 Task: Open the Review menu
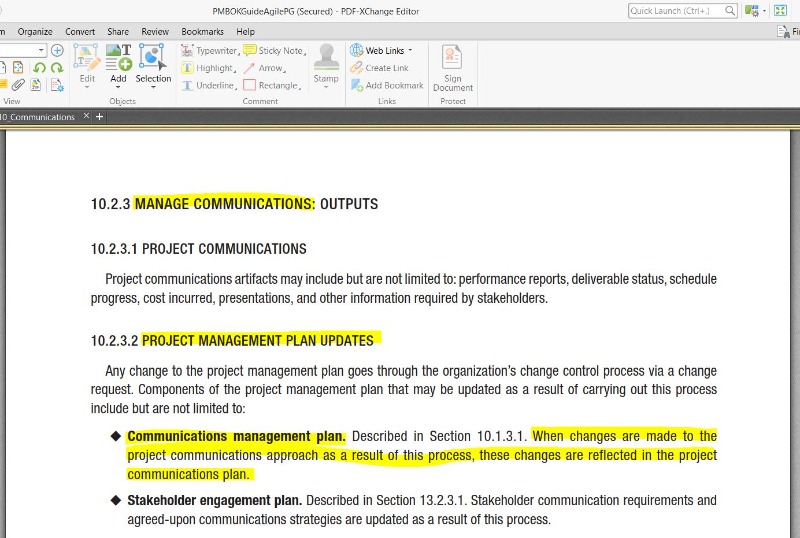click(x=155, y=32)
